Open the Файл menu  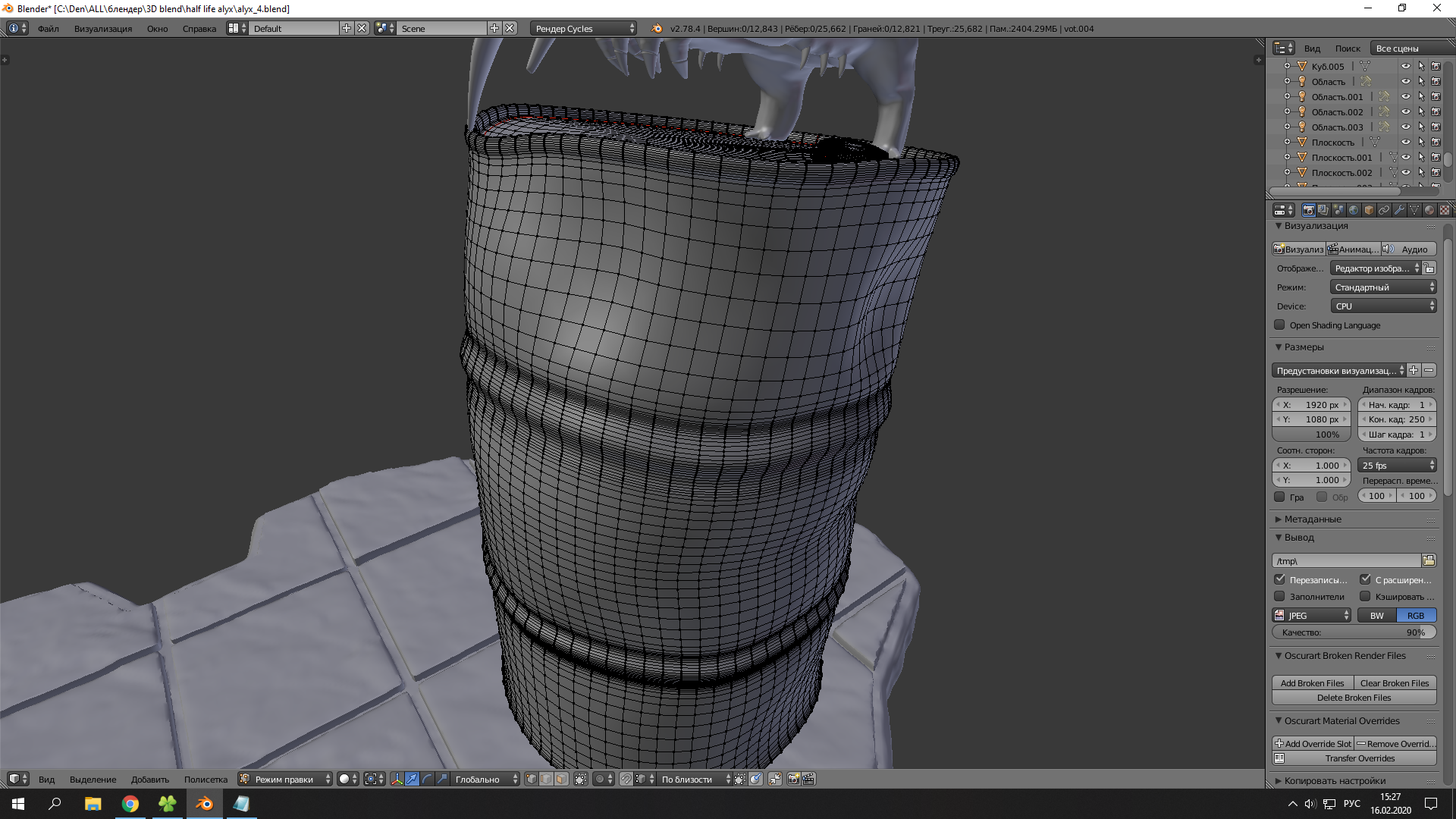click(x=49, y=29)
